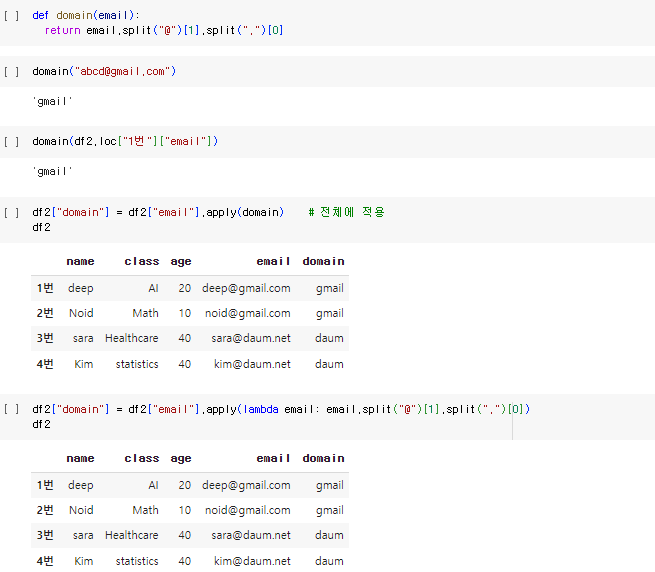Viewport: 655px width, 572px height.
Task: Click the 'gmail' output of the third cell
Action: coord(52,172)
